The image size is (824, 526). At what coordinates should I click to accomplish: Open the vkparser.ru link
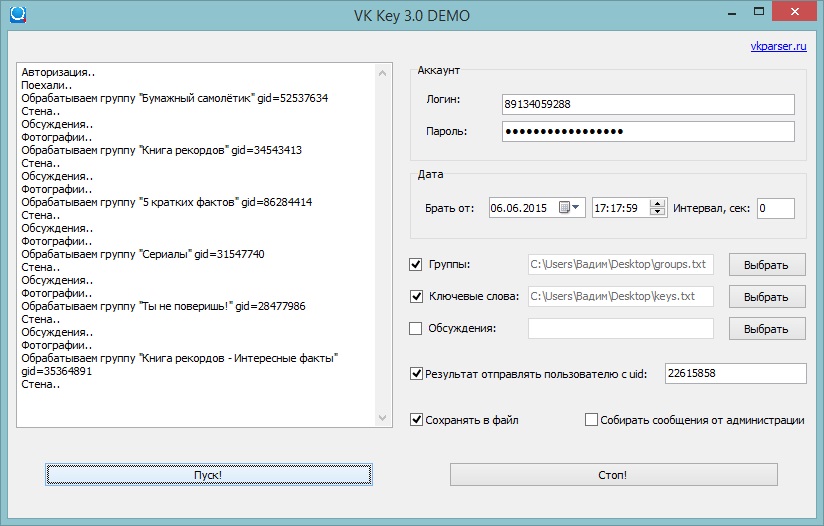pyautogui.click(x=778, y=46)
